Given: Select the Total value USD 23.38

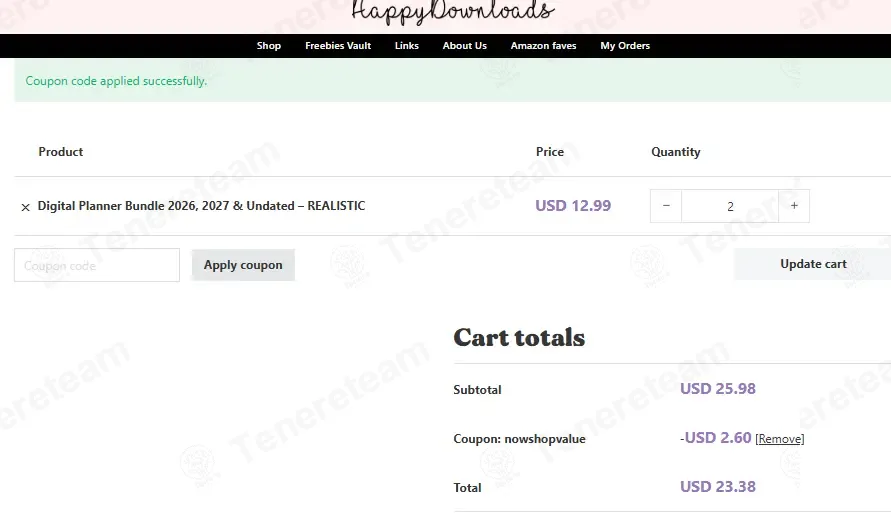Looking at the screenshot, I should point(718,487).
